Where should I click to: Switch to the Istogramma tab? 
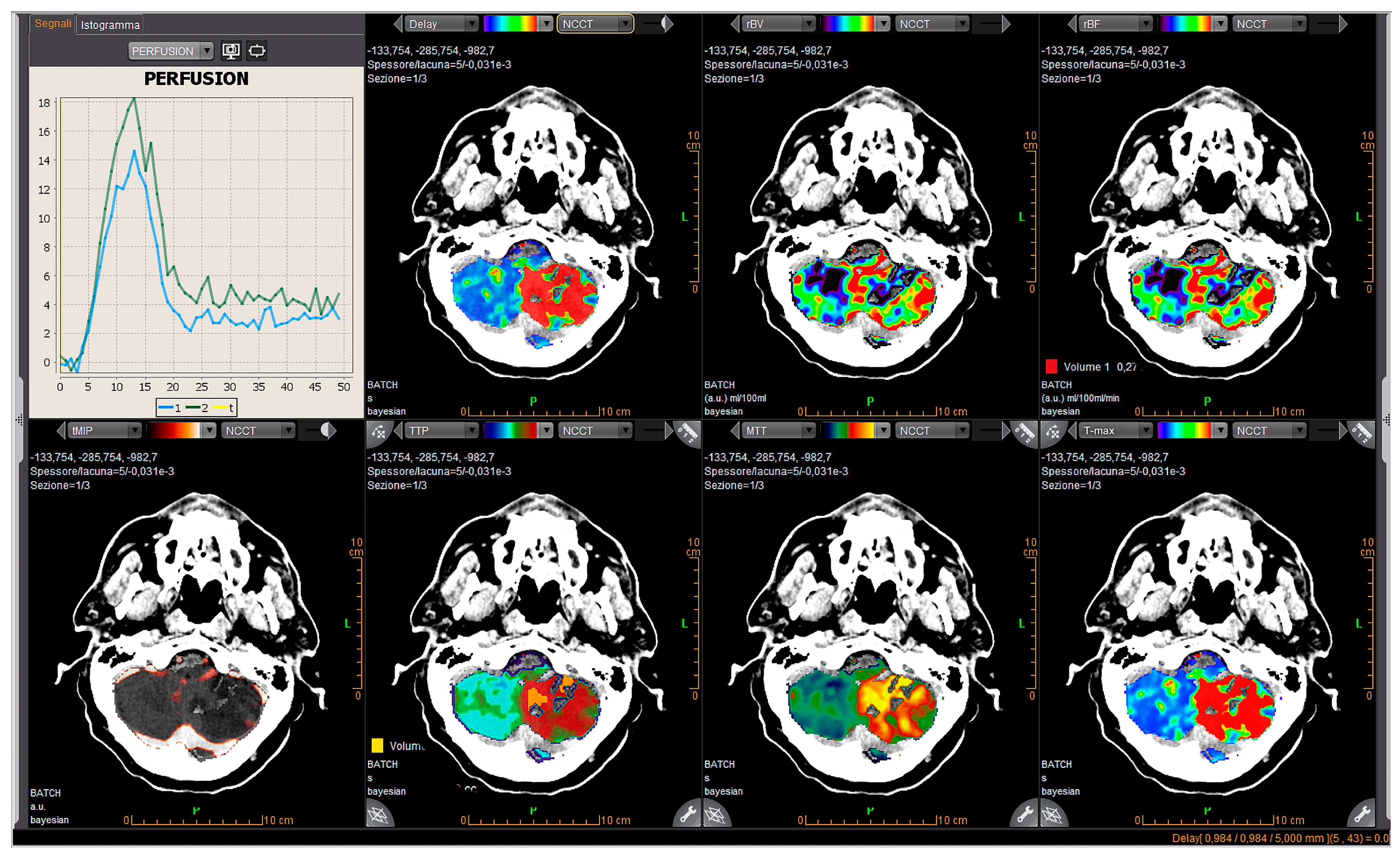110,25
